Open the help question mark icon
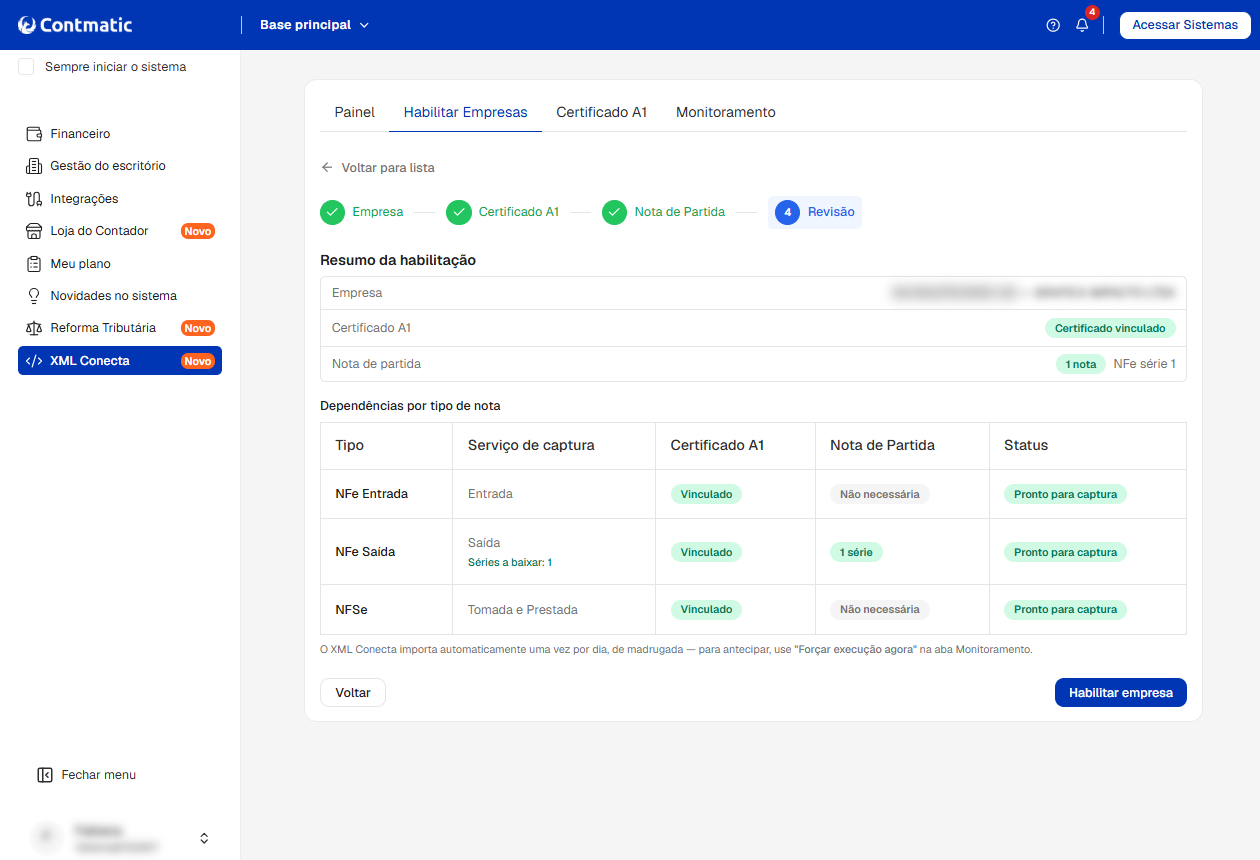Screen dimensions: 1260x860 [1053, 25]
